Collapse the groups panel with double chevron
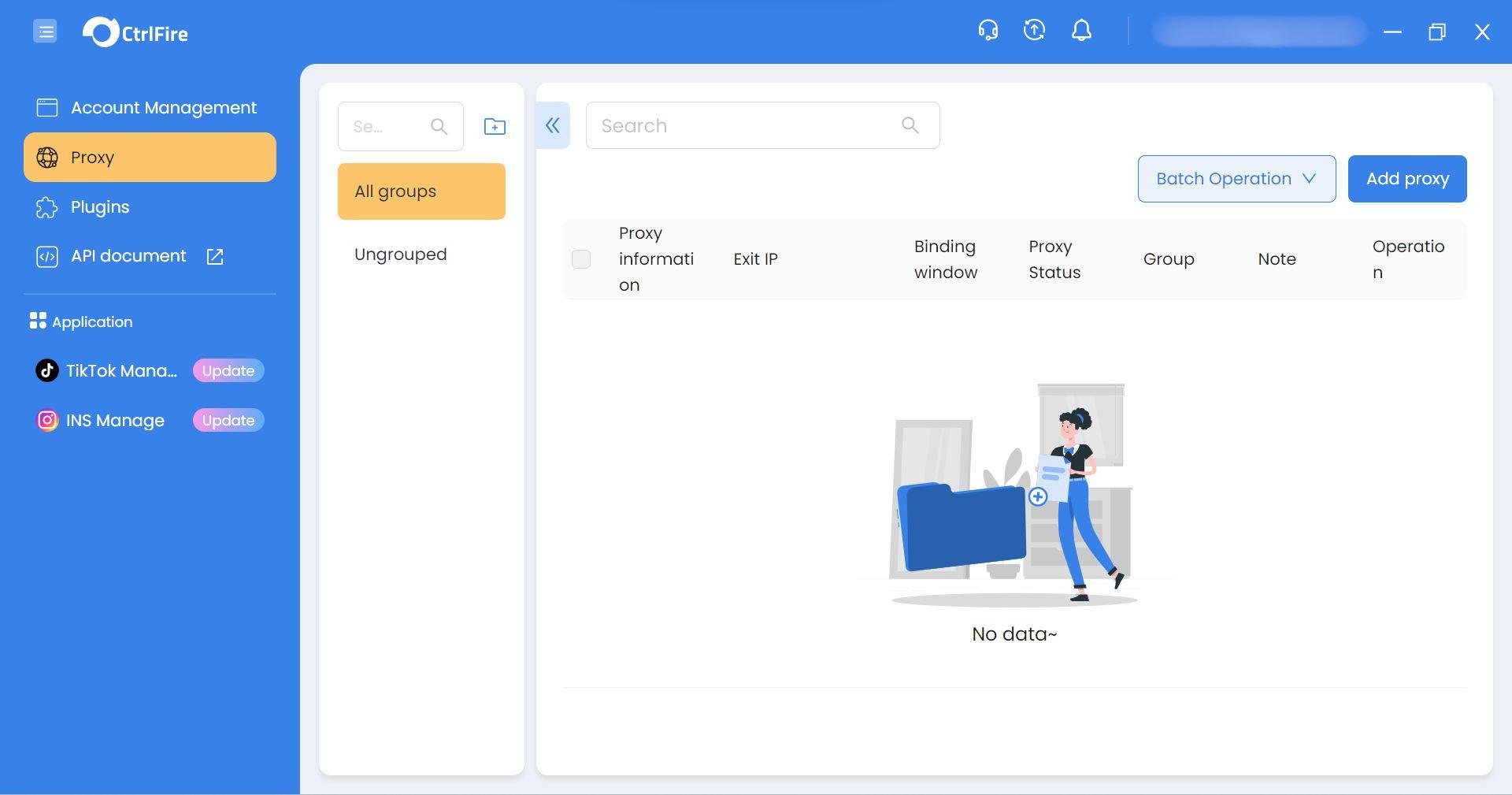1512x795 pixels. (553, 125)
